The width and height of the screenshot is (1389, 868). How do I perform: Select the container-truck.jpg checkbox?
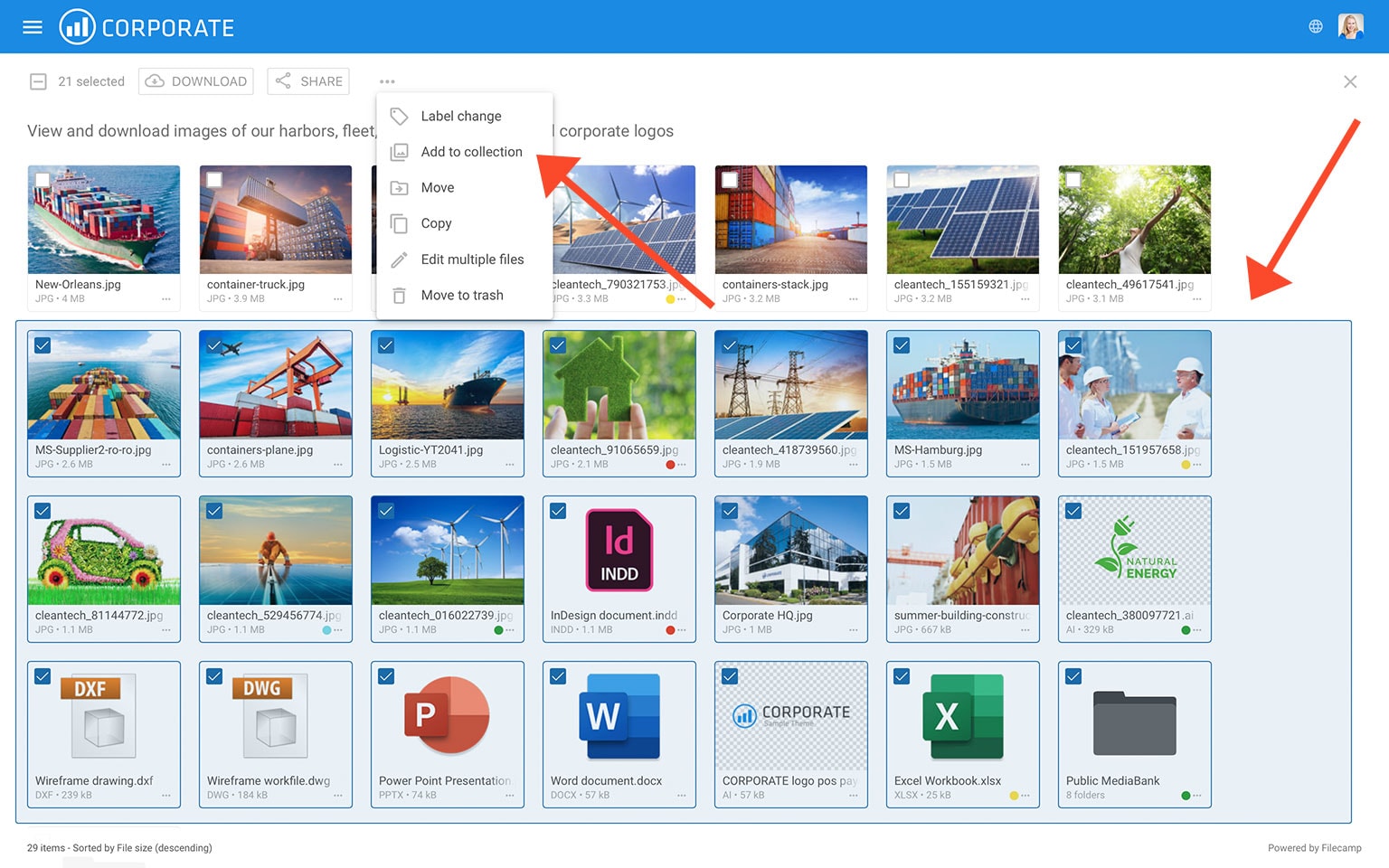[214, 180]
